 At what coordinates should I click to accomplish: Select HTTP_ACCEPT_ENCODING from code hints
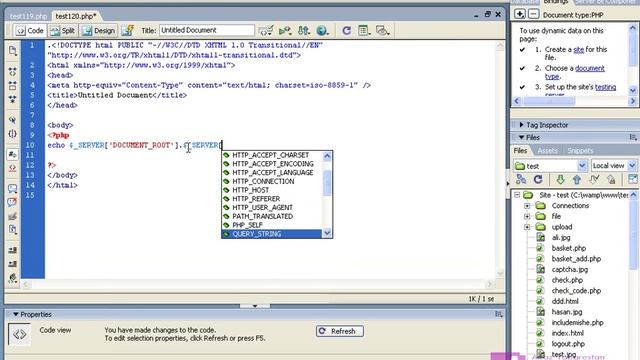click(272, 164)
